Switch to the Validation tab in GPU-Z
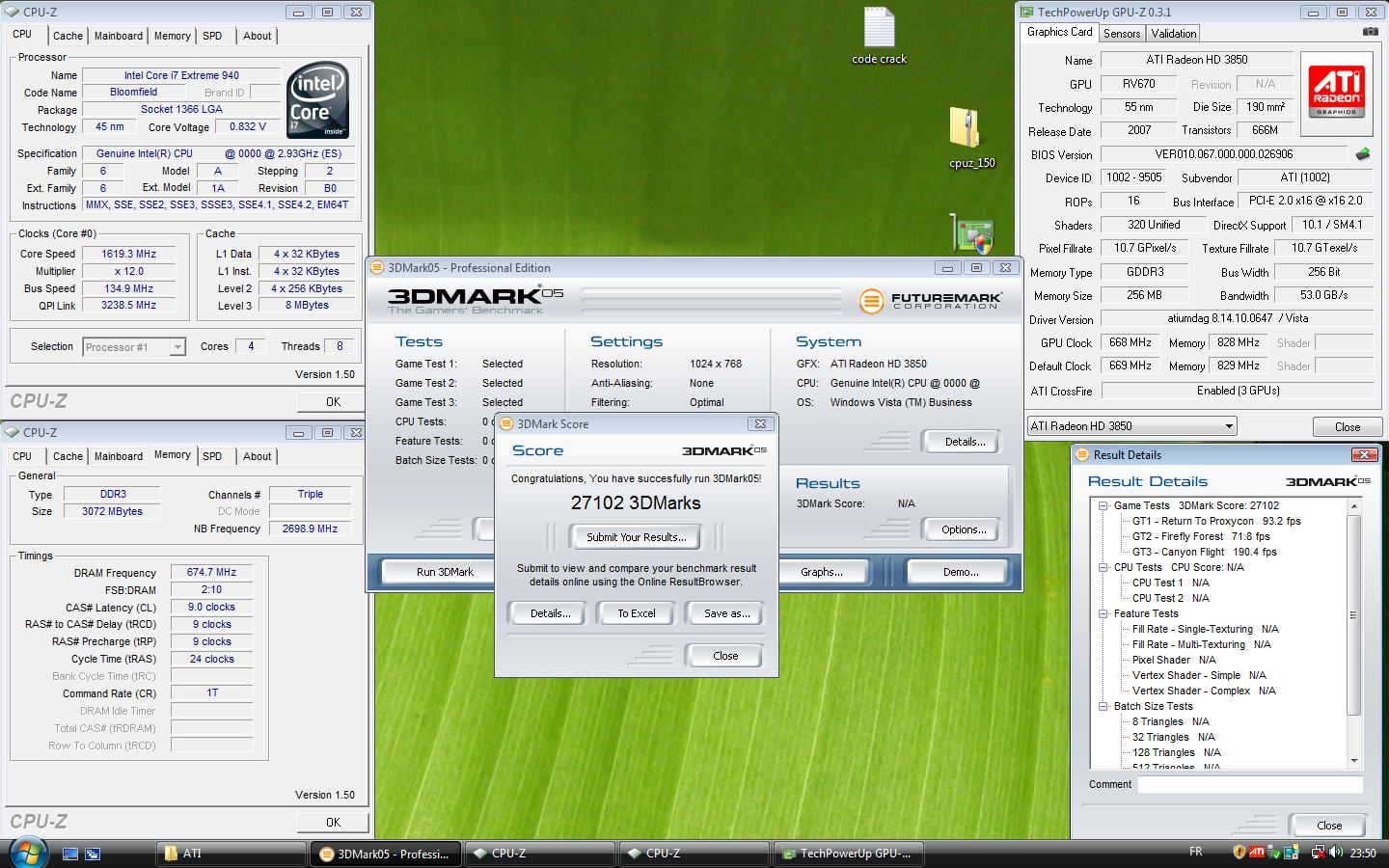This screenshot has height=868, width=1389. 1173,33
